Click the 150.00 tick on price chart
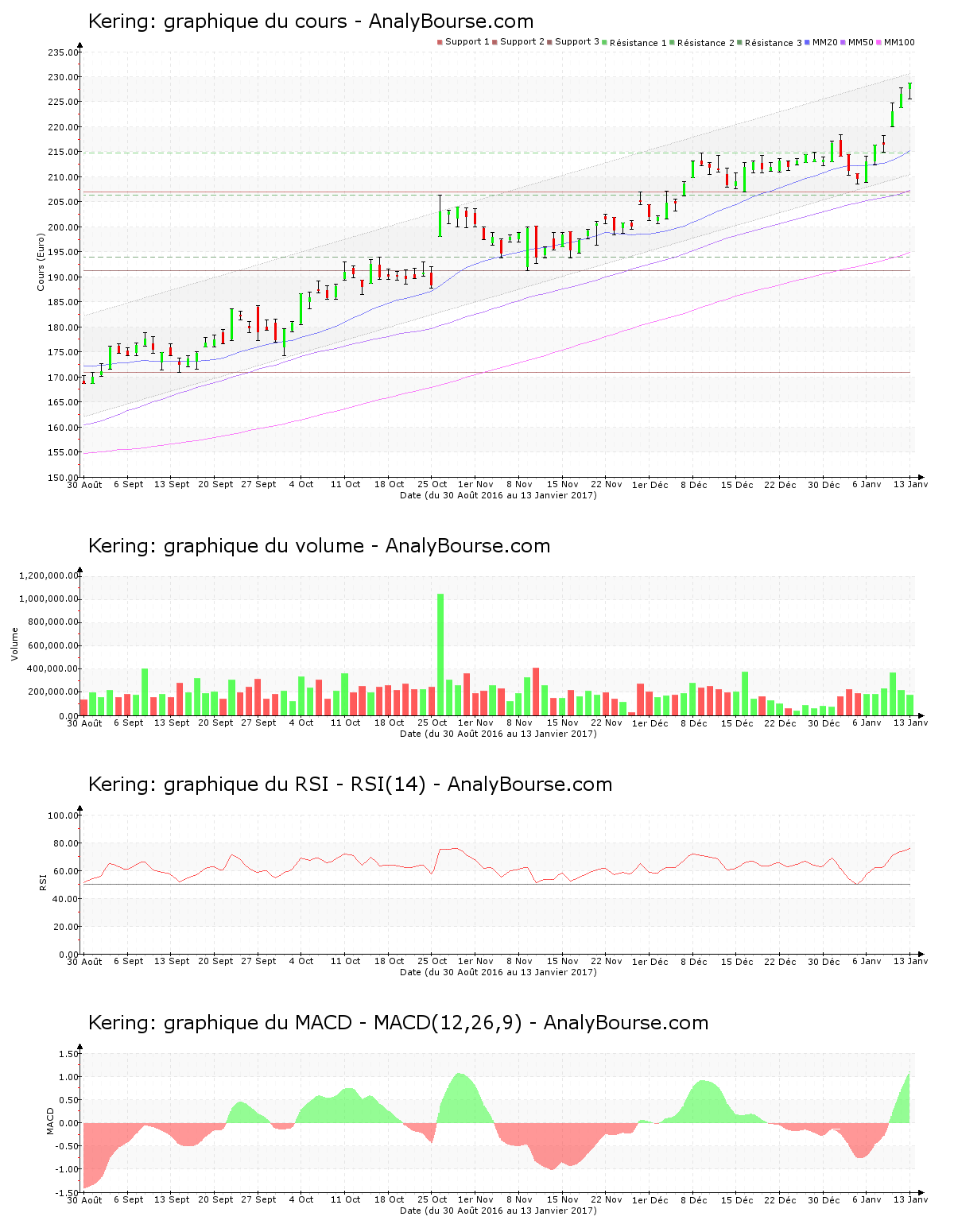The height and width of the screenshot is (1232, 954). pyautogui.click(x=63, y=478)
